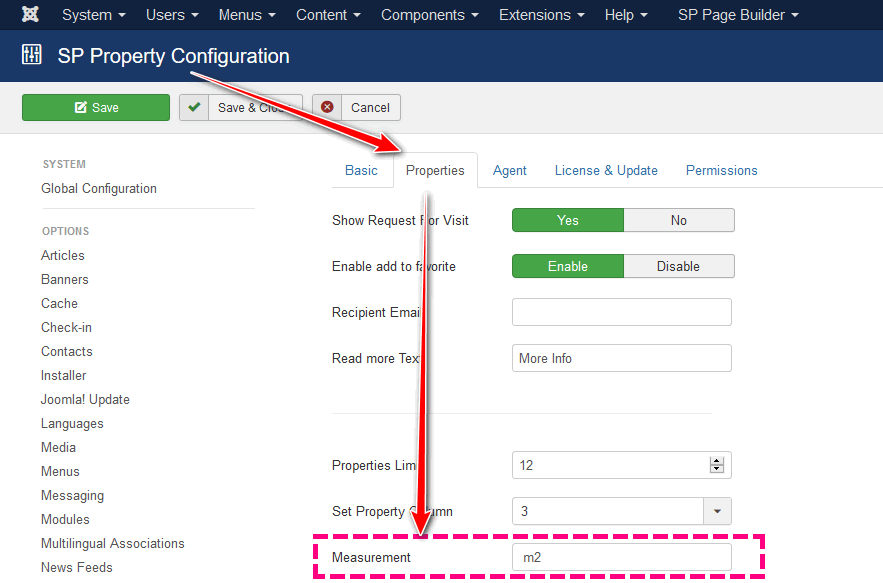This screenshot has height=583, width=883.
Task: Open Joomla! Update options
Action: coord(85,399)
